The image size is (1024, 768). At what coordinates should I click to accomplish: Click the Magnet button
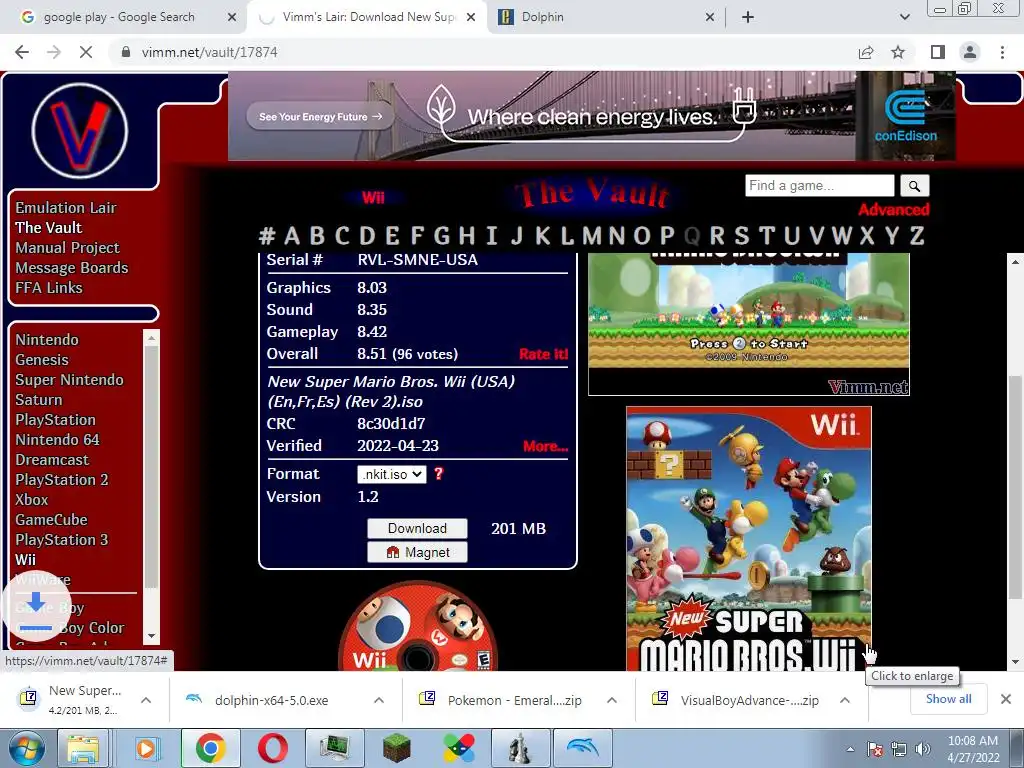pyautogui.click(x=417, y=552)
